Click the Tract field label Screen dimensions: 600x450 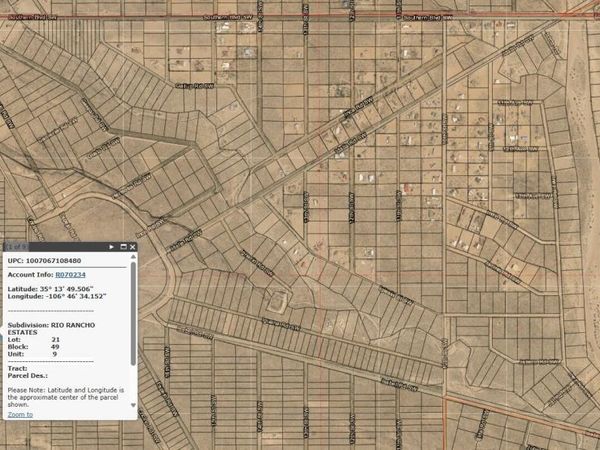click(x=18, y=368)
